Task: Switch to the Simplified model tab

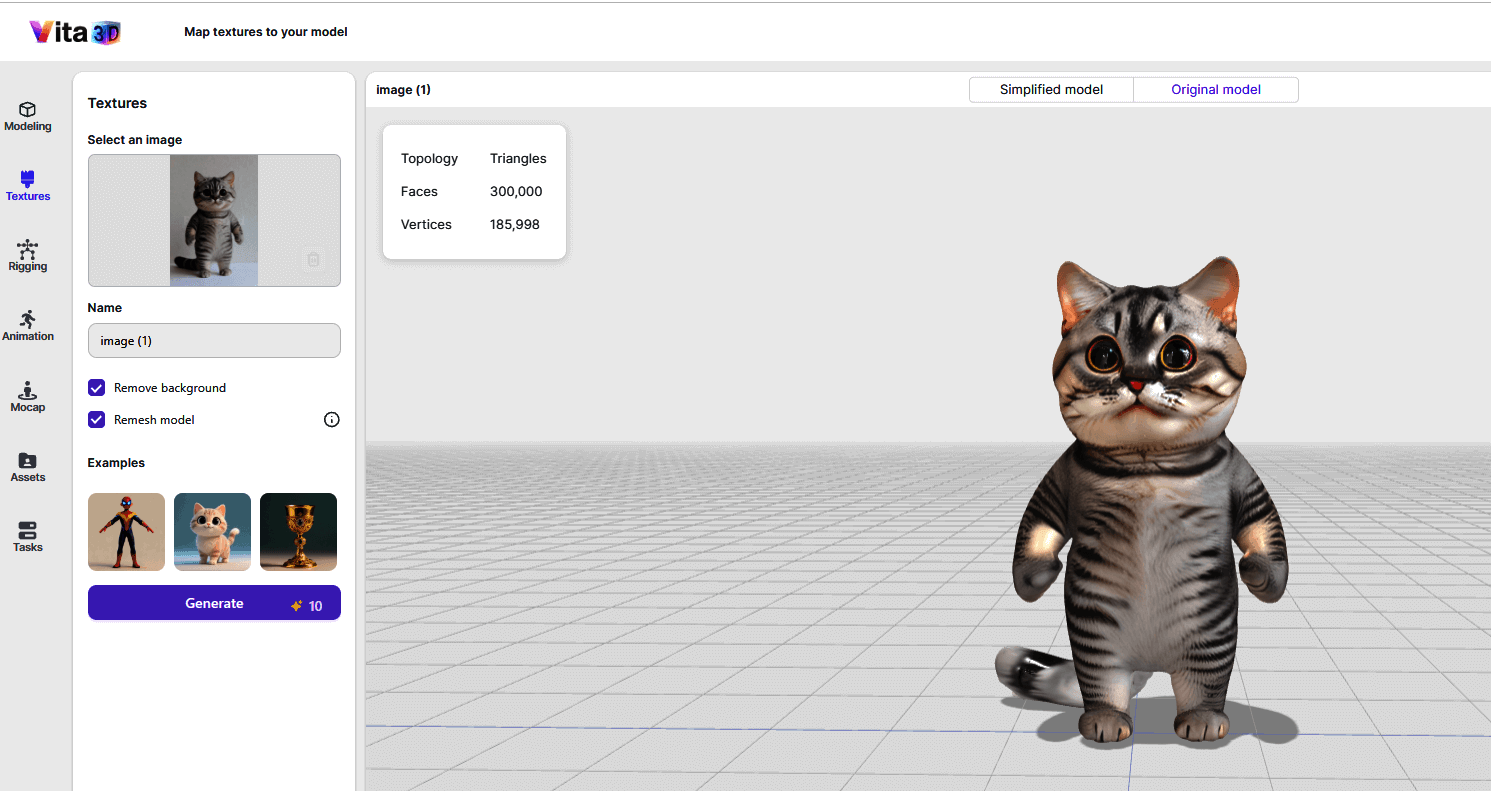Action: (x=1051, y=90)
